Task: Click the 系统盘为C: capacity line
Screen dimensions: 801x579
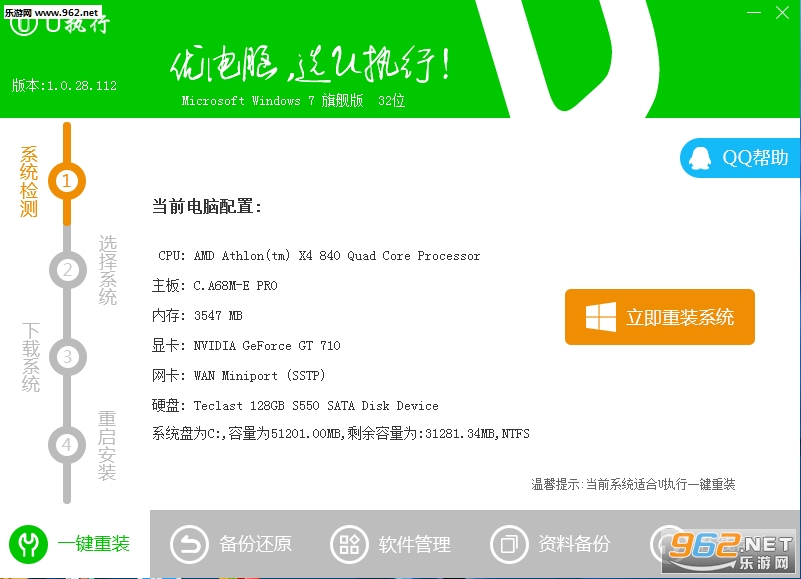Action: click(341, 434)
